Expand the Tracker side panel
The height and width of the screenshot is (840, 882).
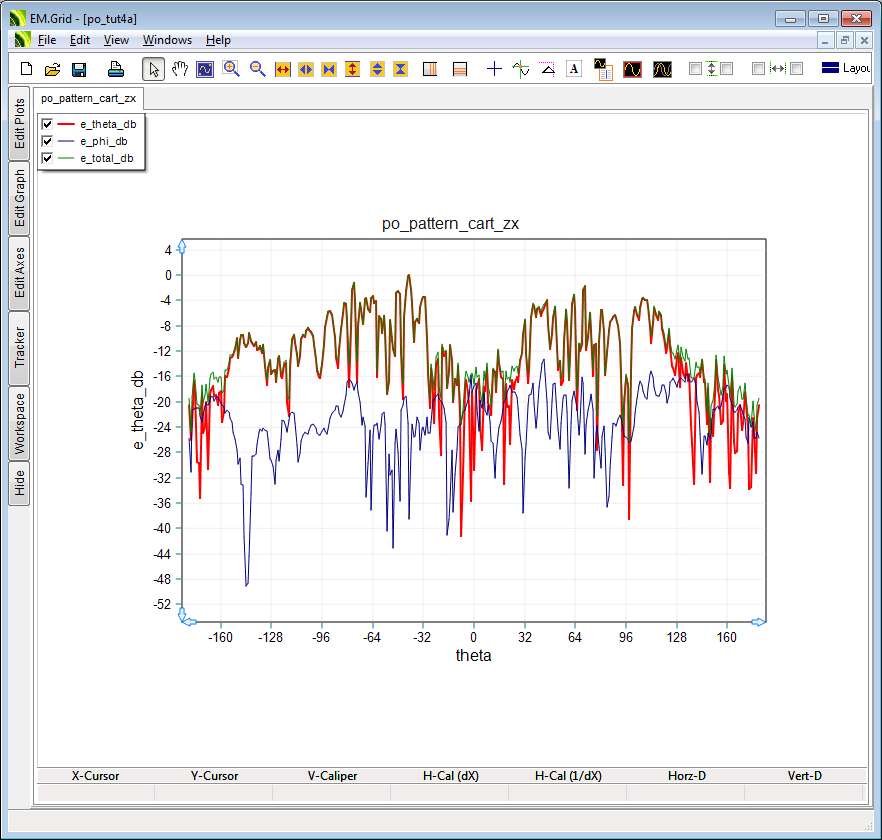coord(19,347)
